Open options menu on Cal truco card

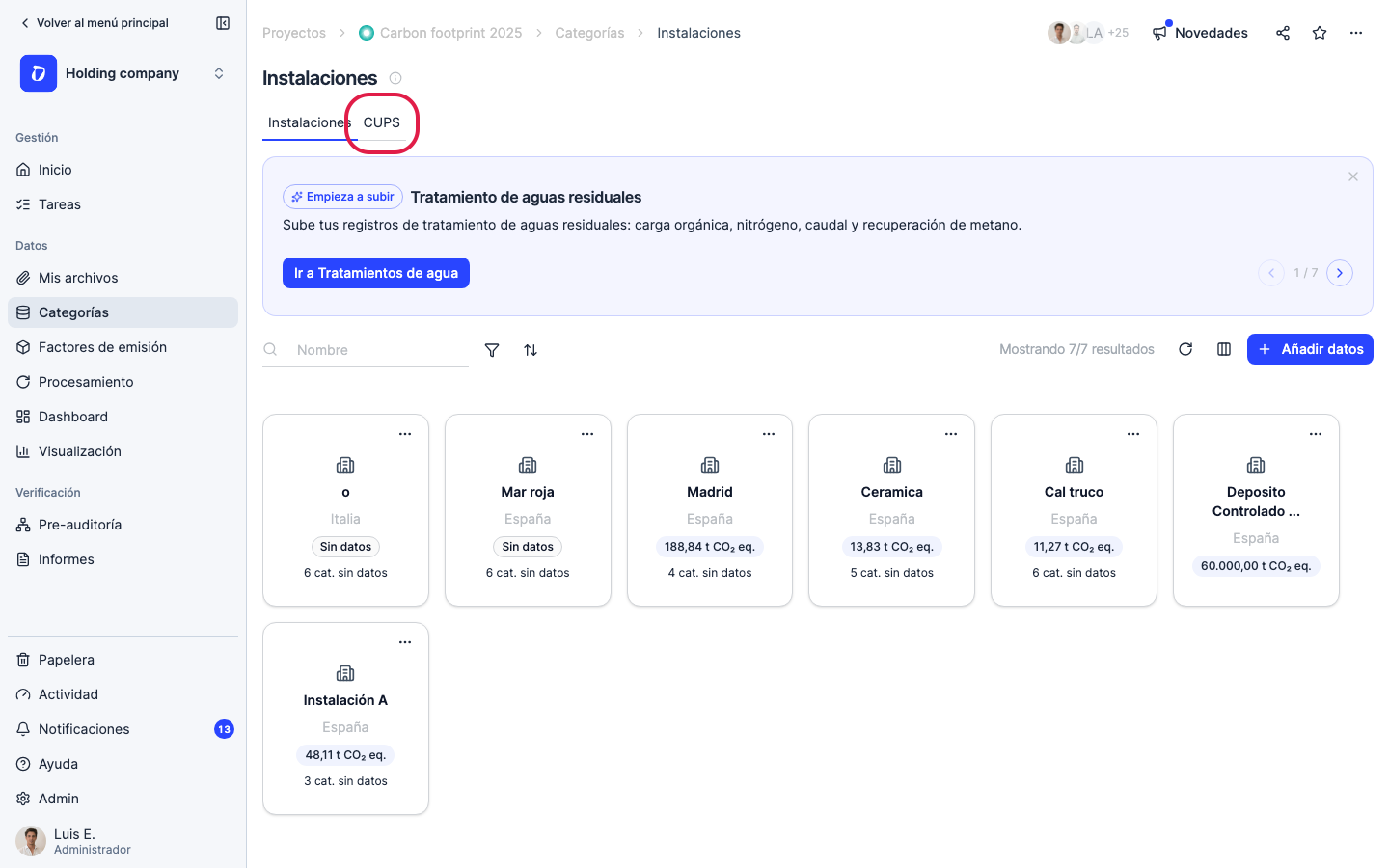point(1133,434)
